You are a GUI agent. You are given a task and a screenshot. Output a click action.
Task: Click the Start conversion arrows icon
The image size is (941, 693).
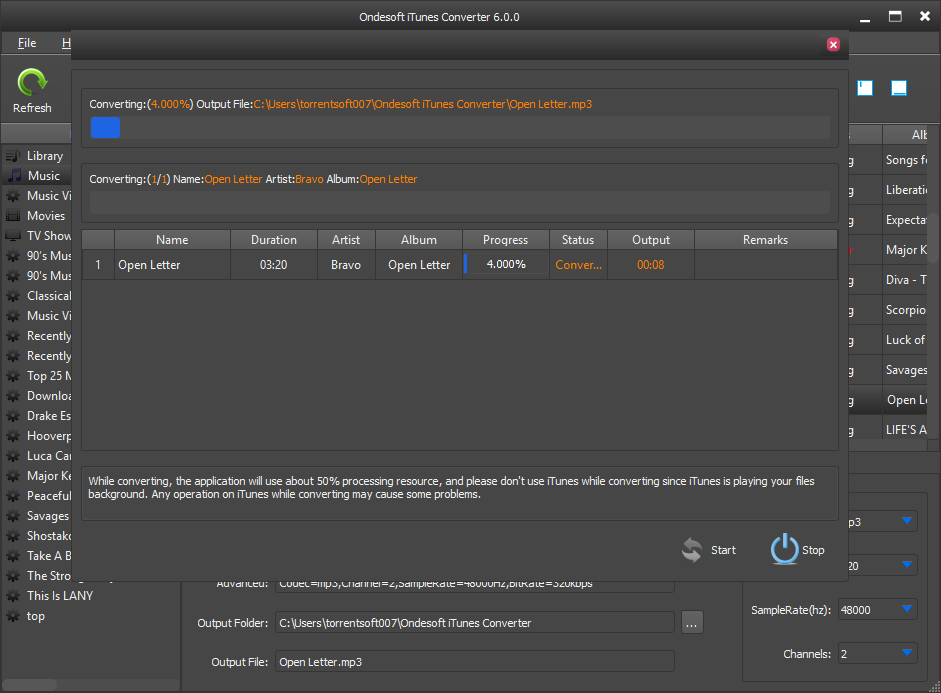tap(692, 550)
